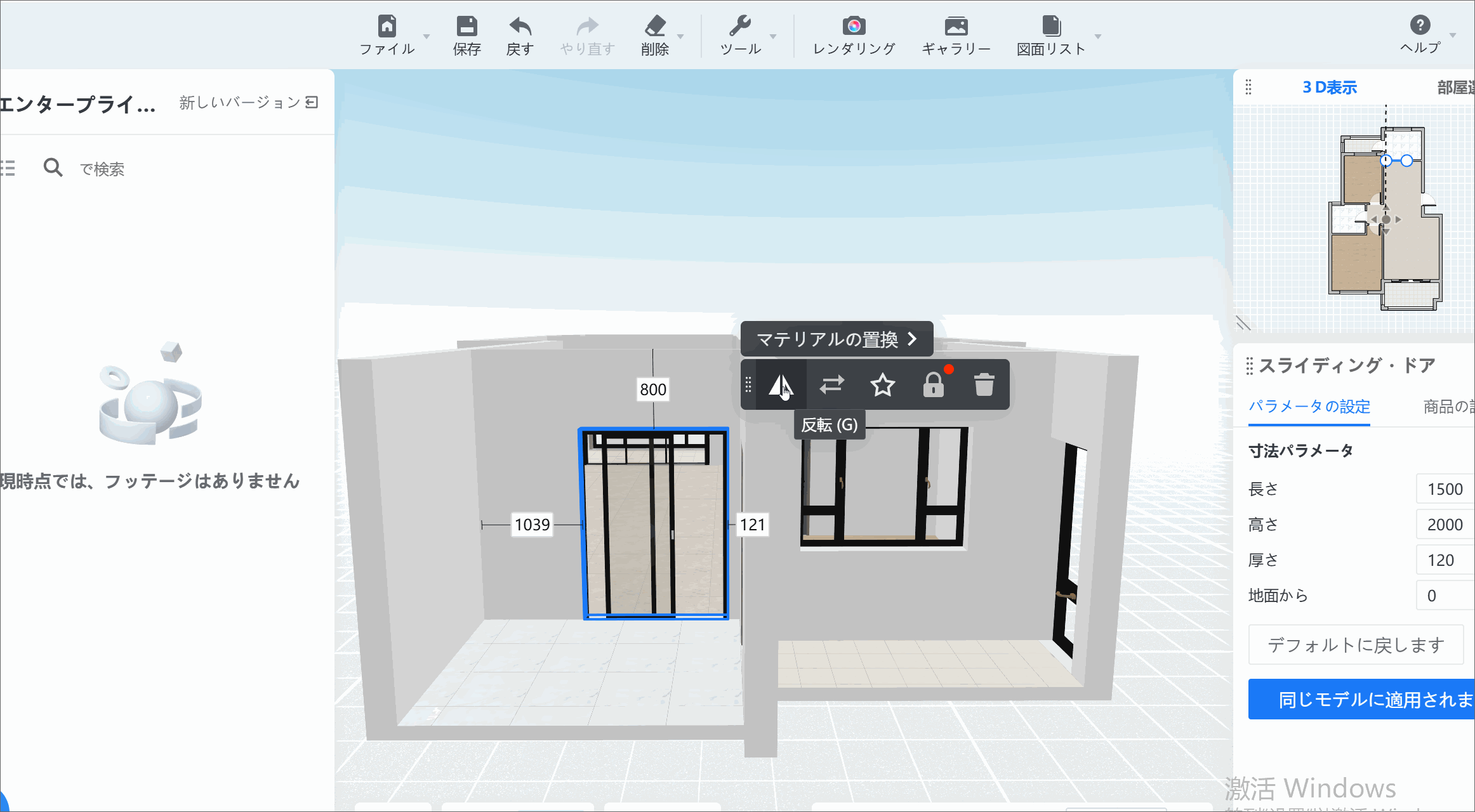The image size is (1475, 812).
Task: Select the highlighted sliding door in 3D view
Action: point(654,524)
